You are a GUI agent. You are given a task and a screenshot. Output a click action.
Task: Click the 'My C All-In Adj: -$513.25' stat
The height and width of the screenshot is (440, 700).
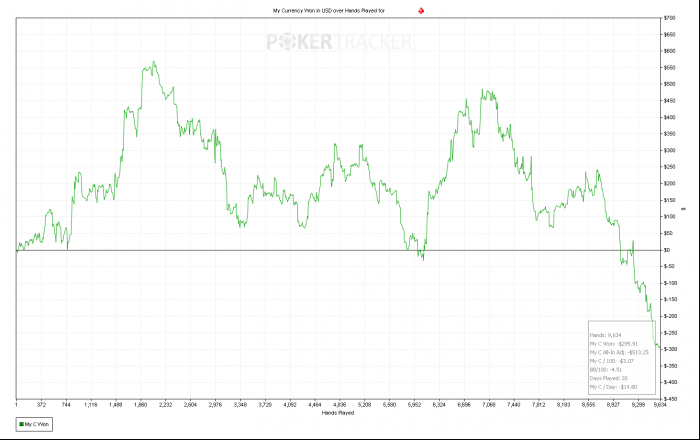pyautogui.click(x=619, y=353)
